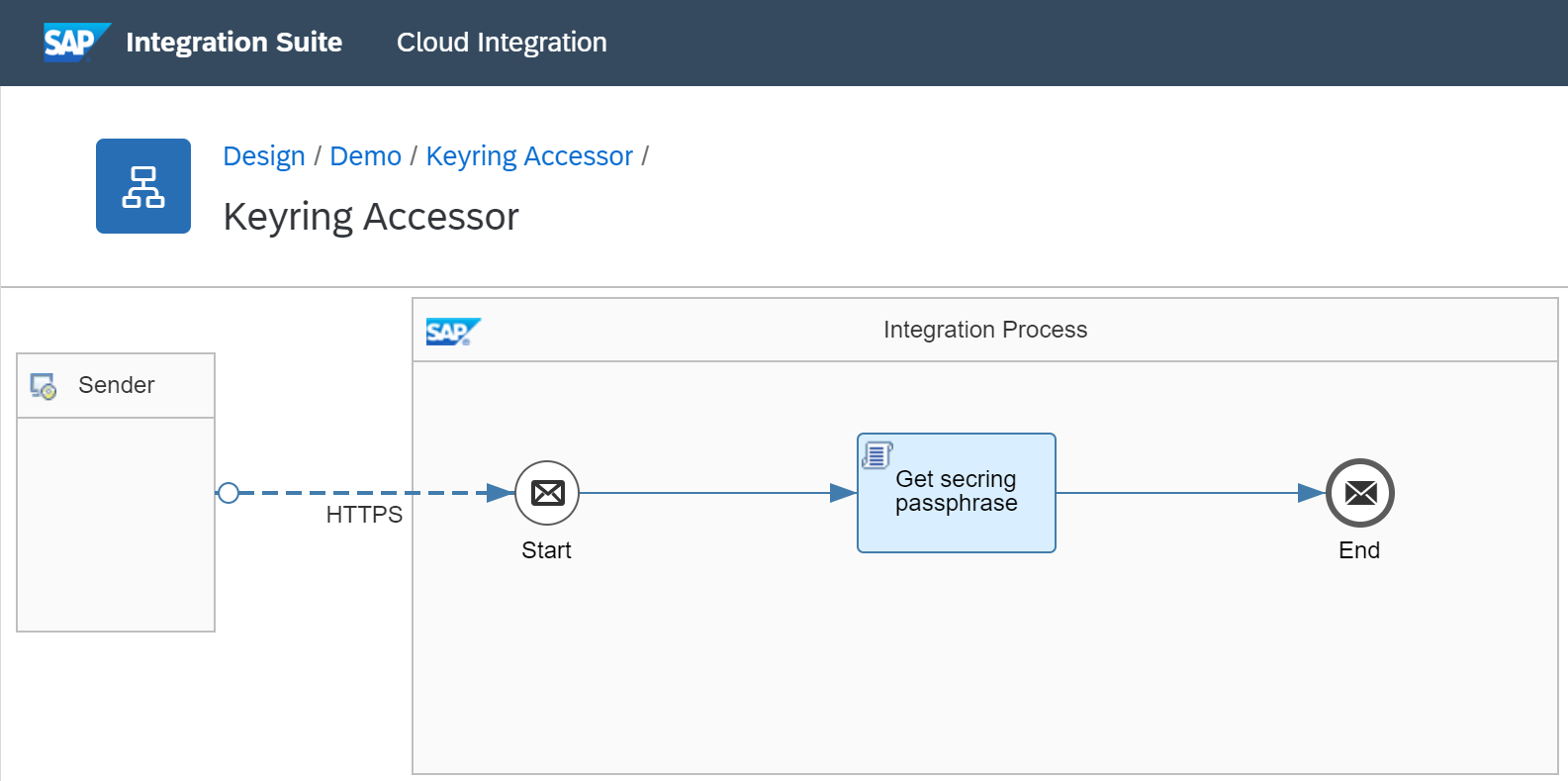Open the Keyring Accessor breadcrumb link
Image resolution: width=1568 pixels, height=781 pixels.
click(x=528, y=156)
